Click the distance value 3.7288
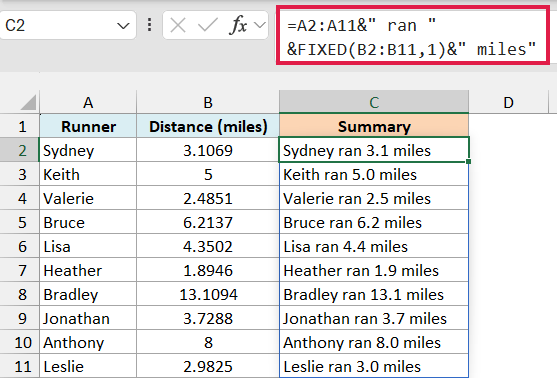The width and height of the screenshot is (557, 378). [x=208, y=318]
